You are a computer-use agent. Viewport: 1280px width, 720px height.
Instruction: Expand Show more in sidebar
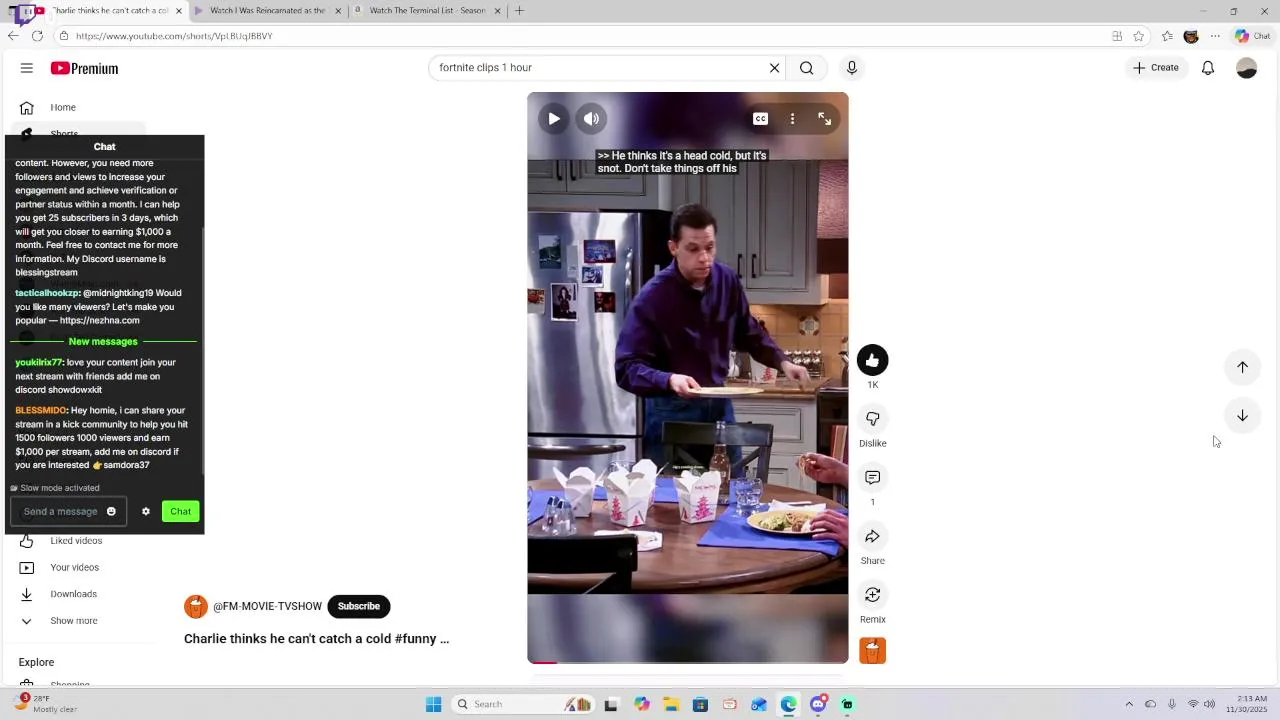(x=75, y=621)
